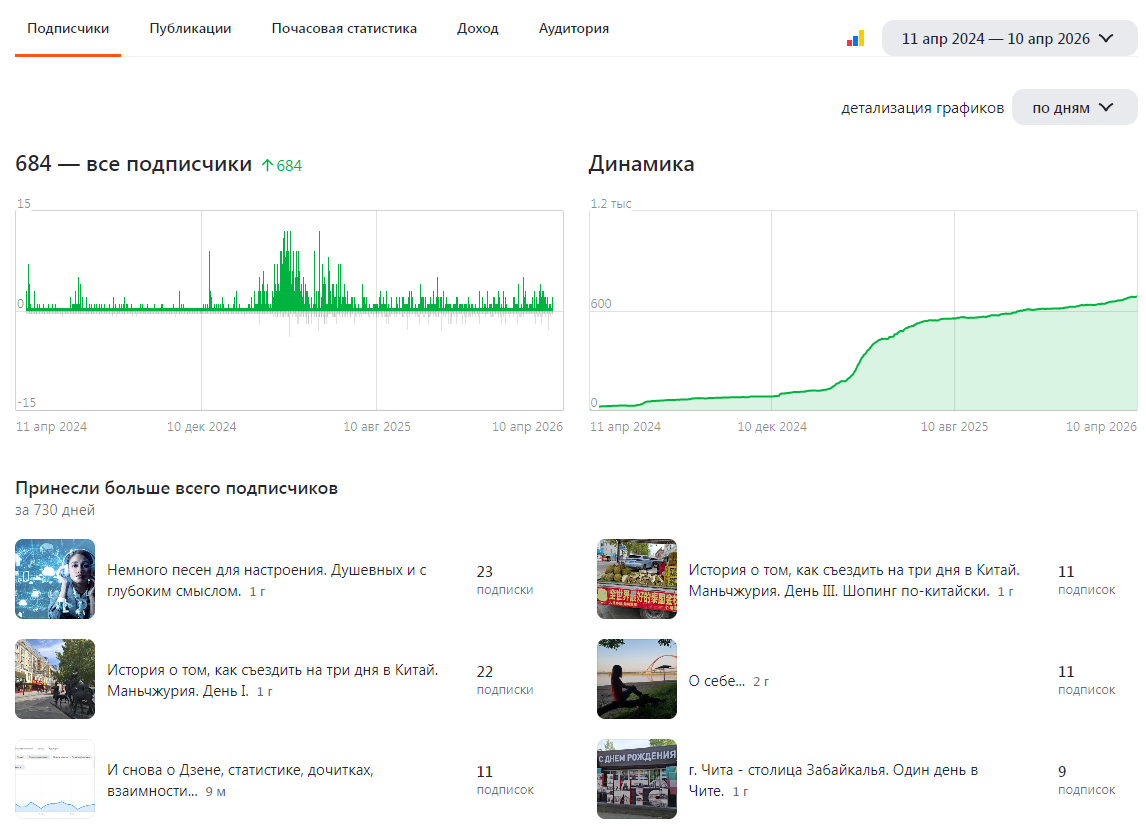The image size is (1146, 837).
Task: Open thumbnail of 'Немного песен для настроения'
Action: point(55,579)
